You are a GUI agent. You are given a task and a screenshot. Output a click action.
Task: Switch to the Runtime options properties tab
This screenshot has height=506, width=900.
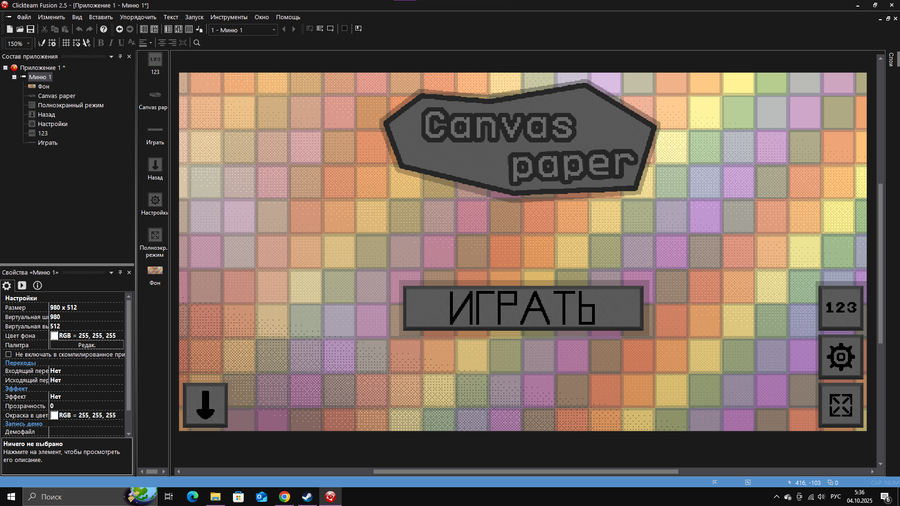tap(22, 285)
